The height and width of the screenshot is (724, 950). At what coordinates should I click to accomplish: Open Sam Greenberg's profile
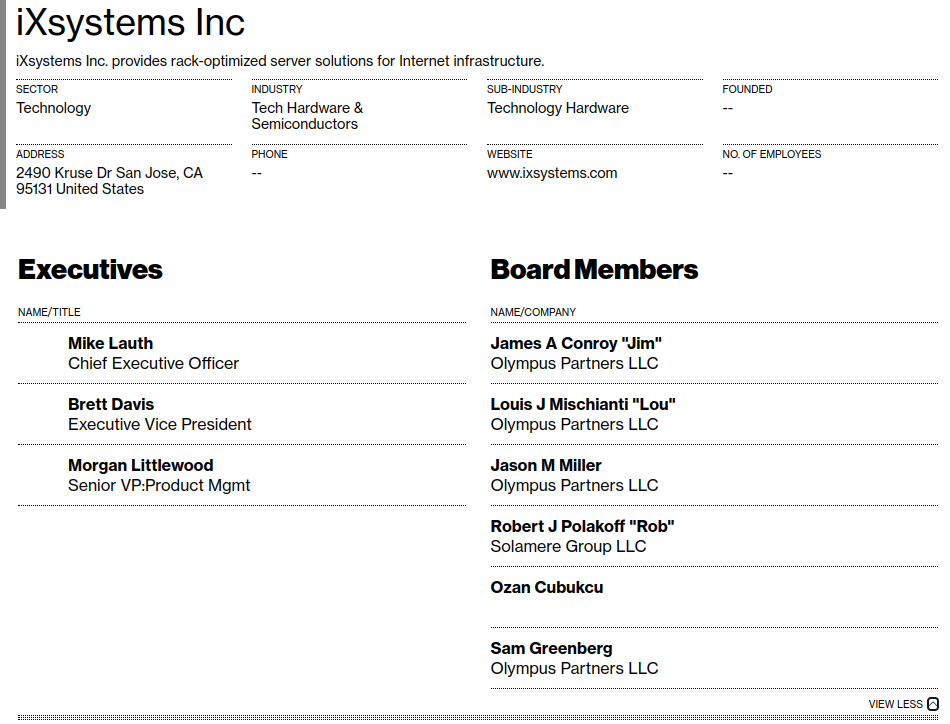[551, 648]
